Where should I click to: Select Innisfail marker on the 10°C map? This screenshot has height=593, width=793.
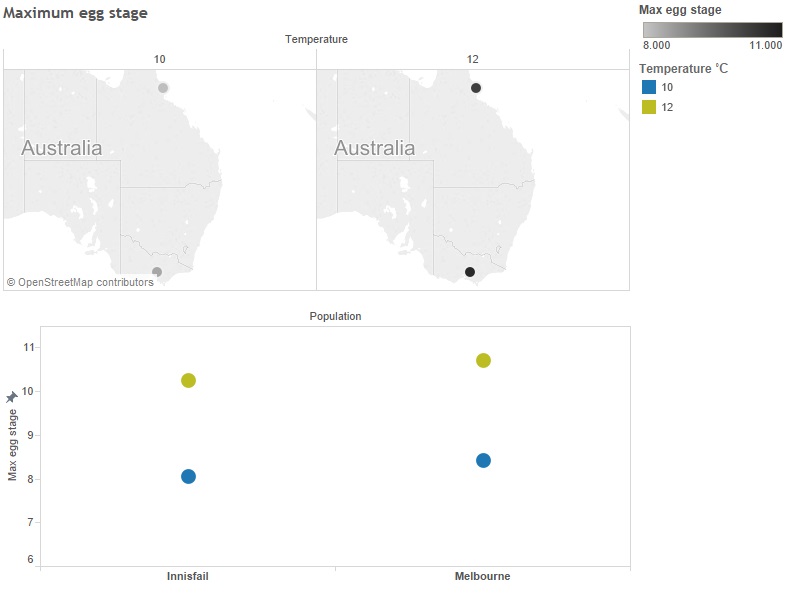[163, 88]
